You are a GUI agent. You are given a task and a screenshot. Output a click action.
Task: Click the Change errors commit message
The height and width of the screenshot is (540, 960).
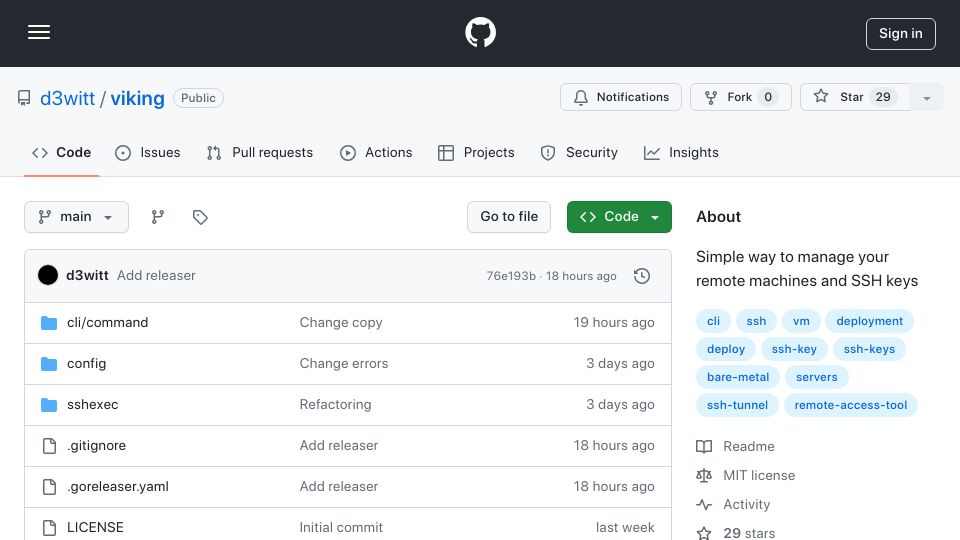pos(343,364)
